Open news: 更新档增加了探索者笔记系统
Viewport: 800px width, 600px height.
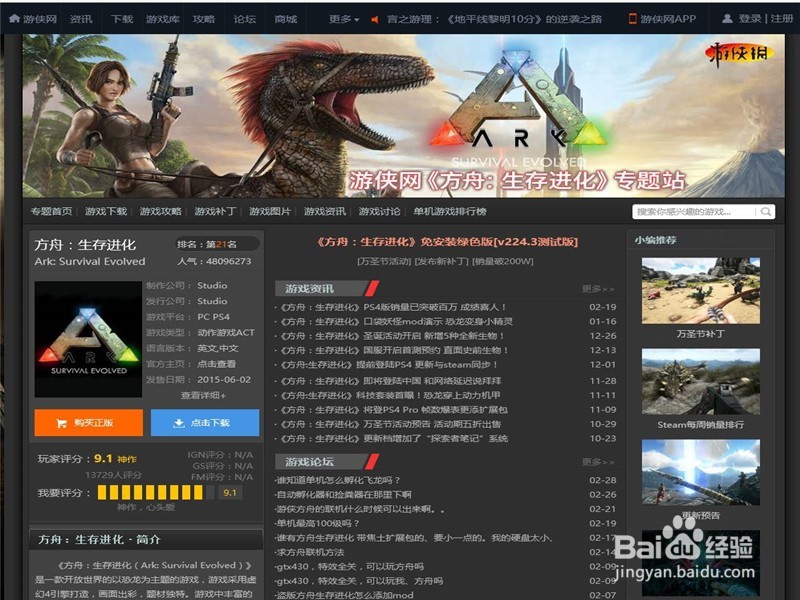pos(394,438)
